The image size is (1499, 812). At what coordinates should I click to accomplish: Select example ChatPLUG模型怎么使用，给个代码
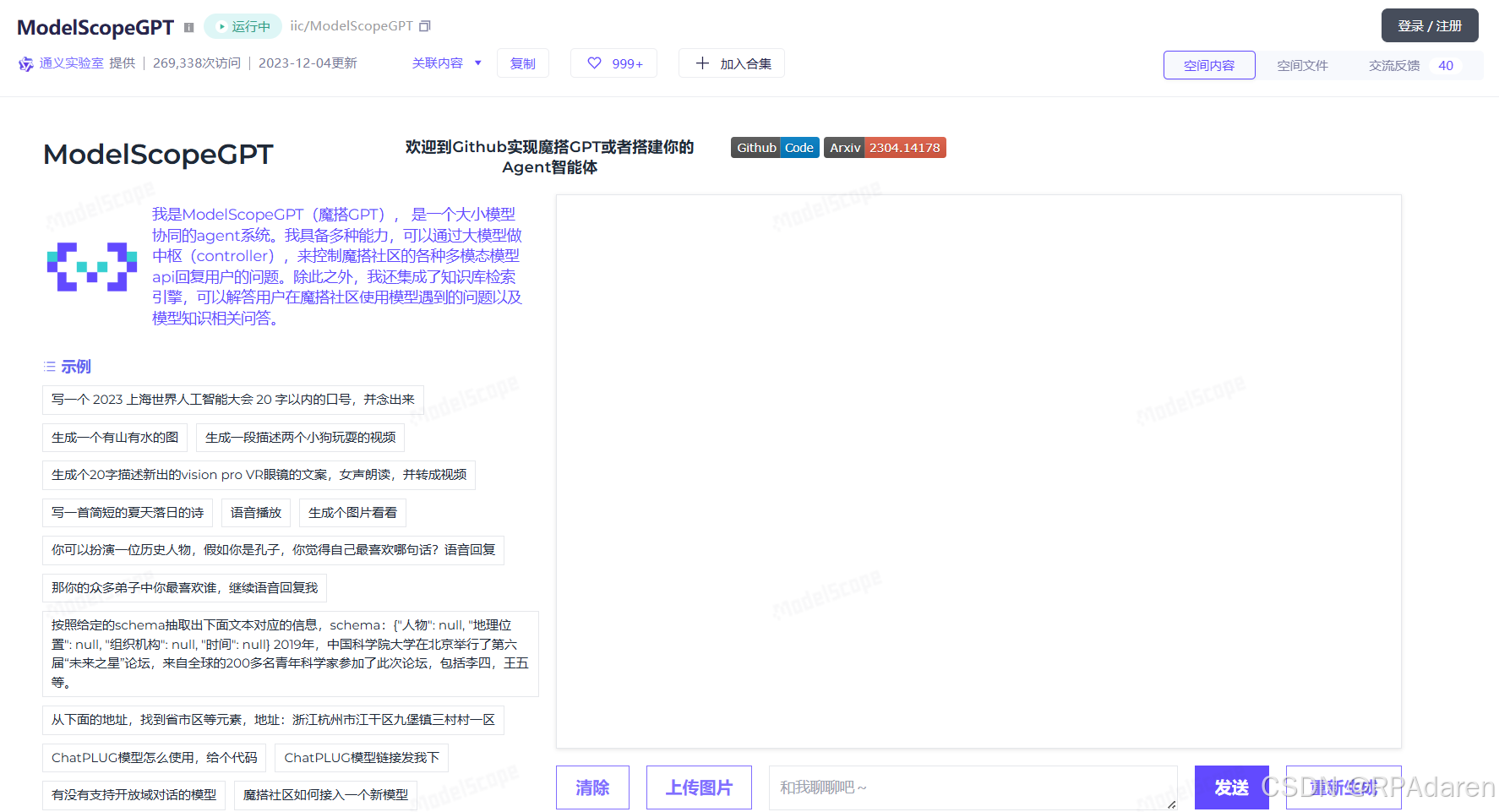155,758
